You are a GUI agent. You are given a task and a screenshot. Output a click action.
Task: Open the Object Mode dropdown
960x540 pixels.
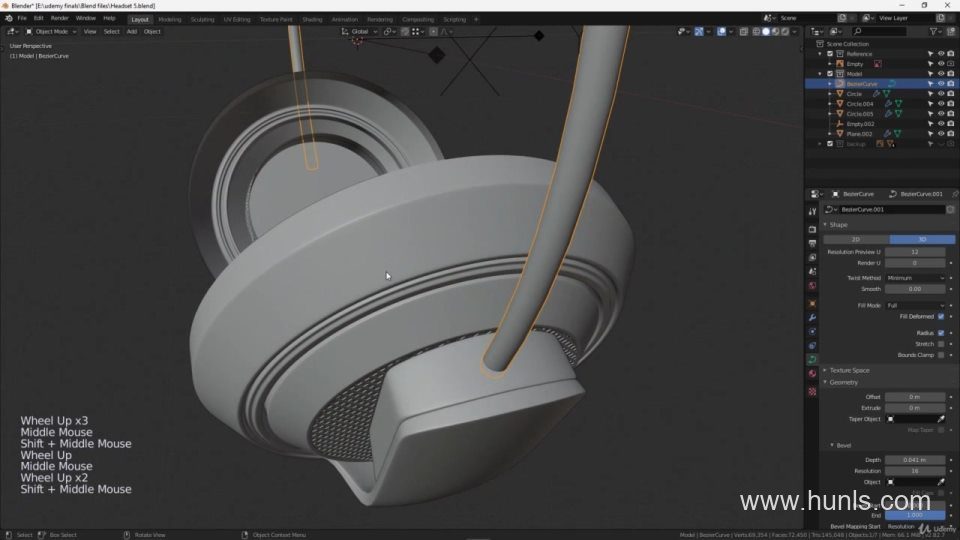click(x=51, y=32)
